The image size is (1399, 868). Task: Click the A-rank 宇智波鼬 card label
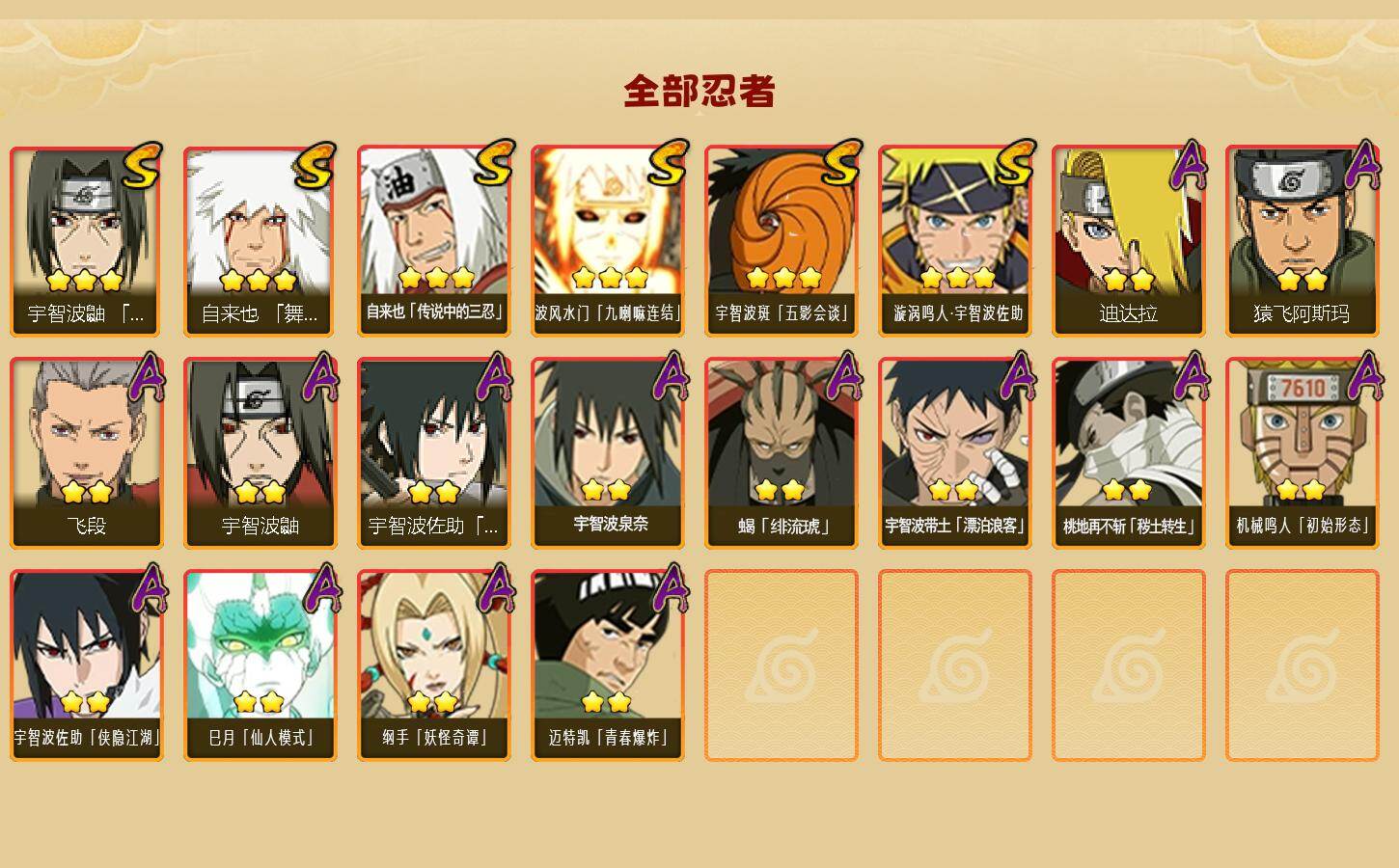261,526
